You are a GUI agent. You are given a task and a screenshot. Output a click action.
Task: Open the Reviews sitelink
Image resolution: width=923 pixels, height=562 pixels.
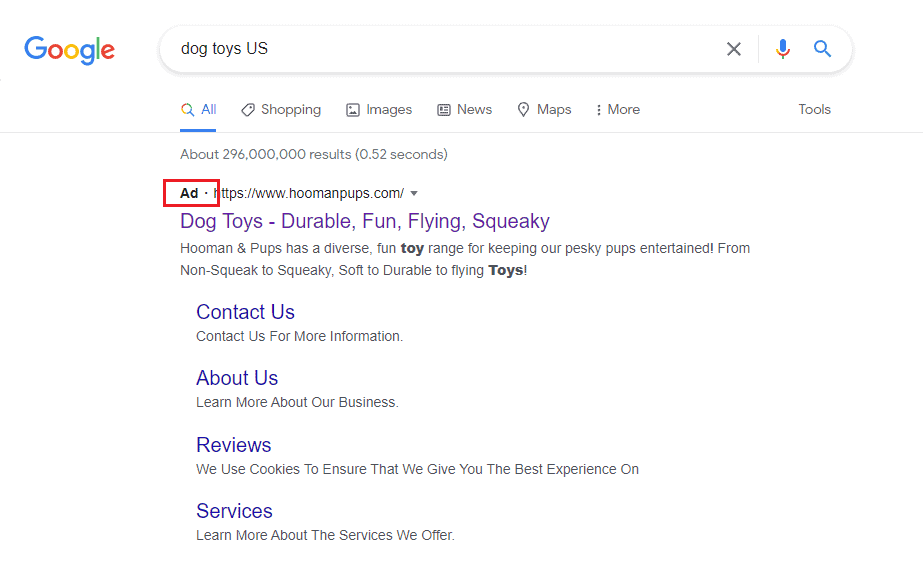click(x=234, y=445)
